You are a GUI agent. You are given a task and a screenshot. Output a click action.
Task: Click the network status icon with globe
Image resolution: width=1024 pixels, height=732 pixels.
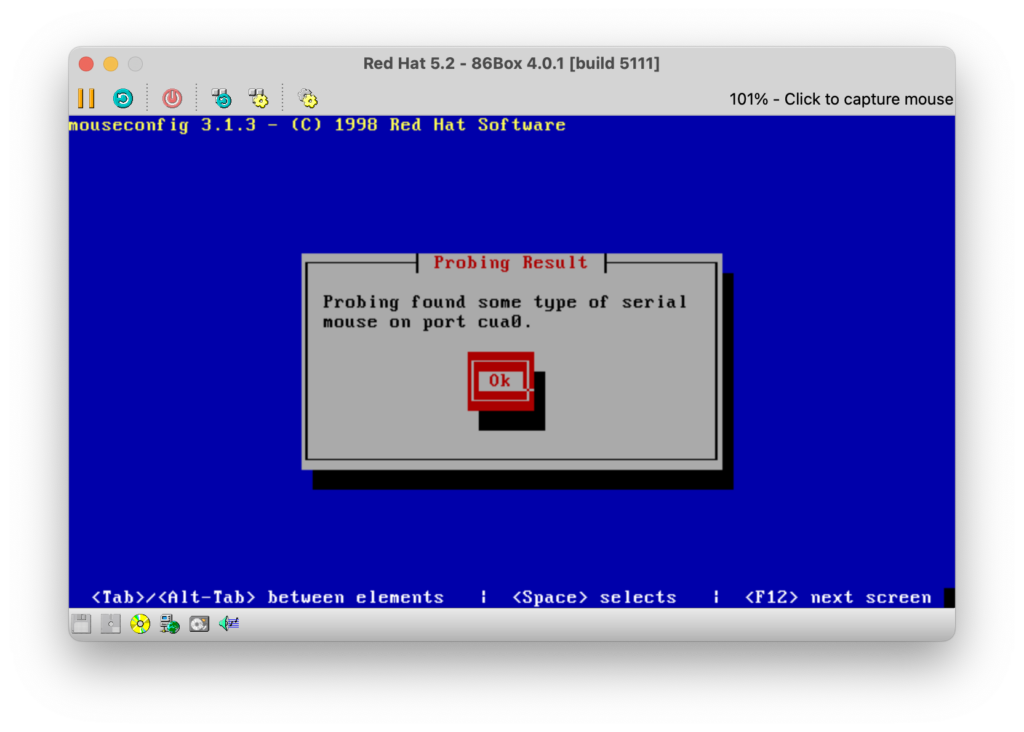coord(170,624)
